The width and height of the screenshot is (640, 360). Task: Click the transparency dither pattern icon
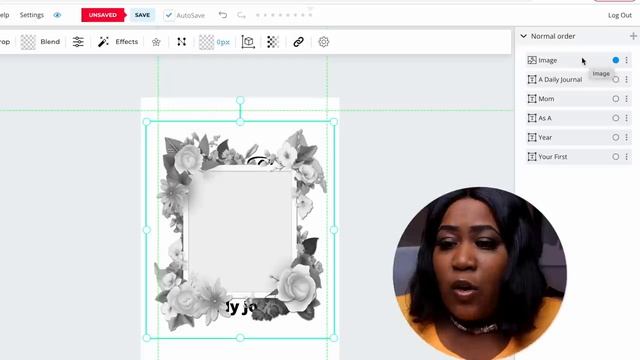click(273, 42)
